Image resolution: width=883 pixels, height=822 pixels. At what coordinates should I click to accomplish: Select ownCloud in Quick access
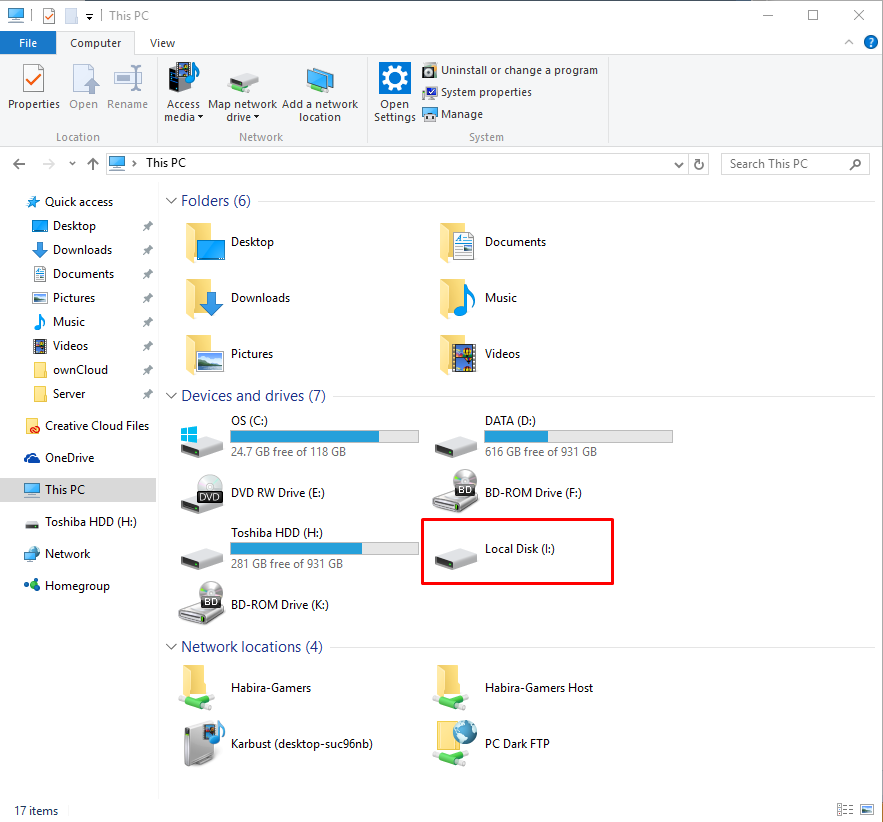(x=71, y=370)
